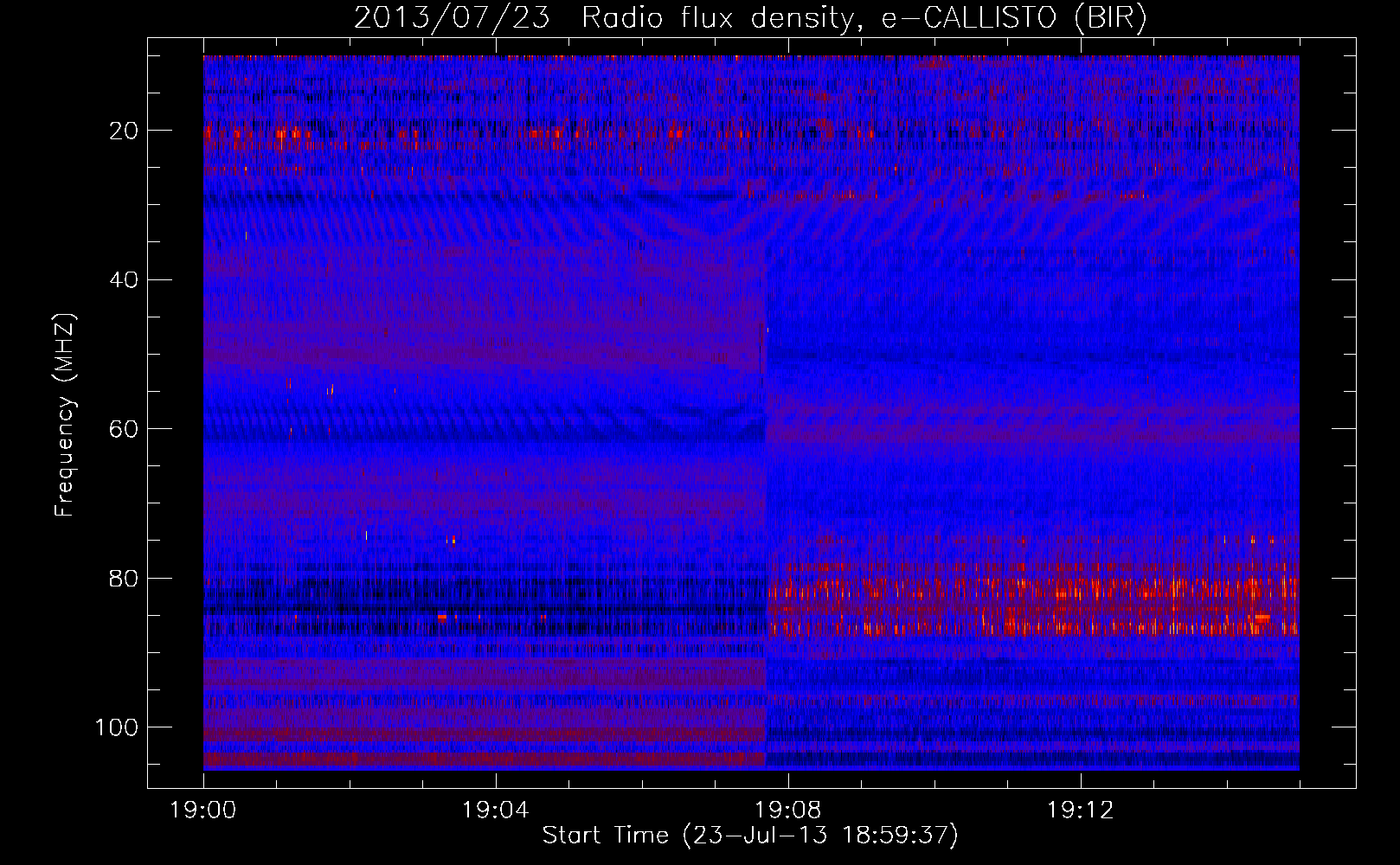Viewport: 1400px width, 865px height.
Task: Click the 40 MHz frequency tick label
Action: pyautogui.click(x=125, y=279)
